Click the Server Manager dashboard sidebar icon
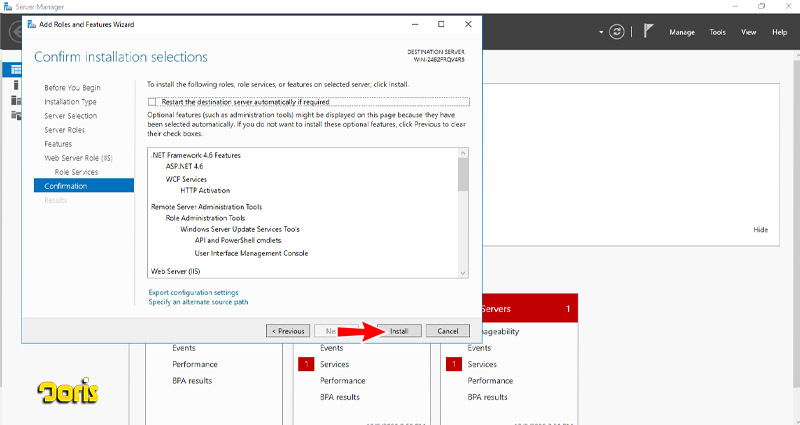 [16, 70]
